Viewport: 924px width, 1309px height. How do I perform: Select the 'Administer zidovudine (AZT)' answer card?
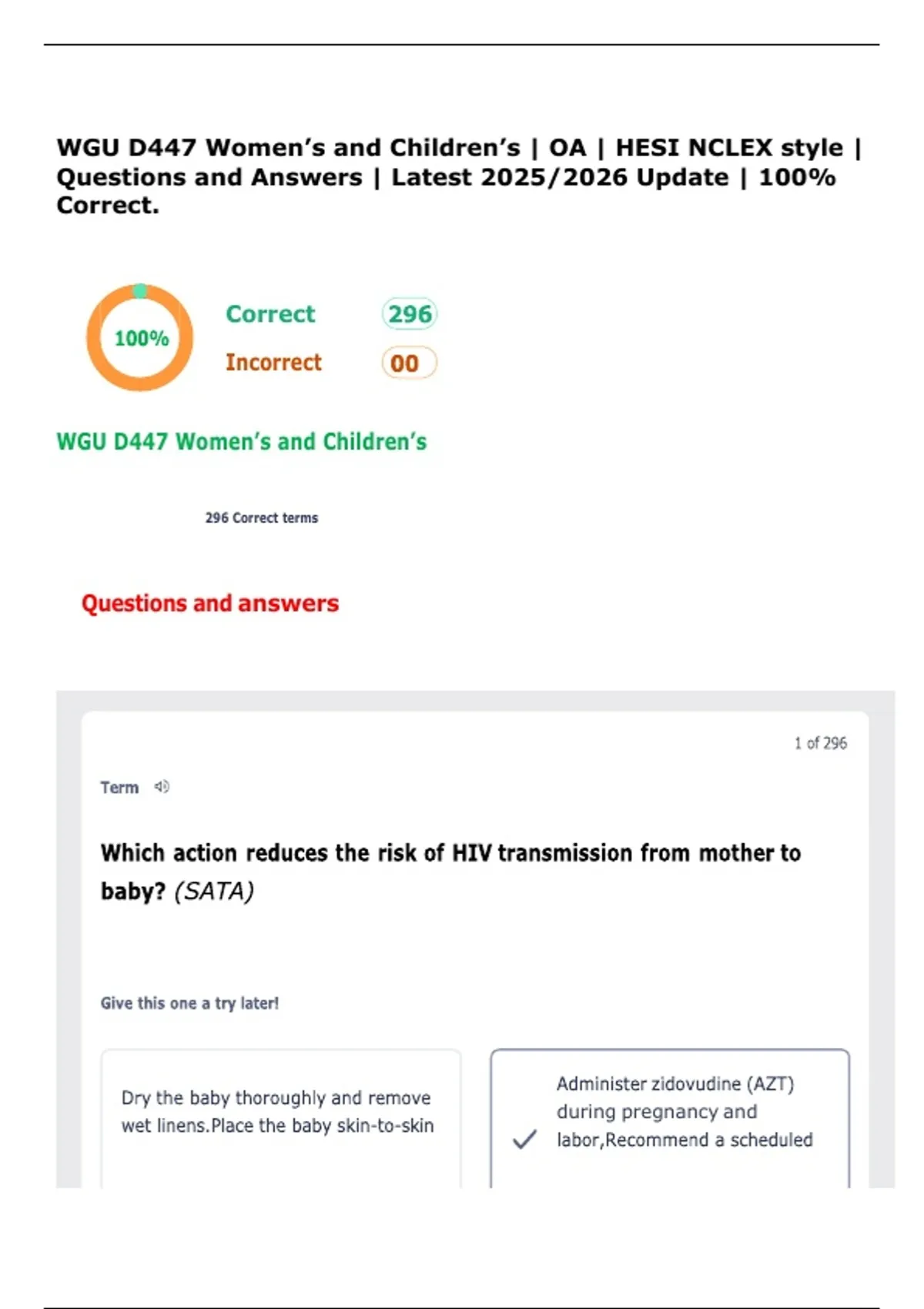point(670,1118)
